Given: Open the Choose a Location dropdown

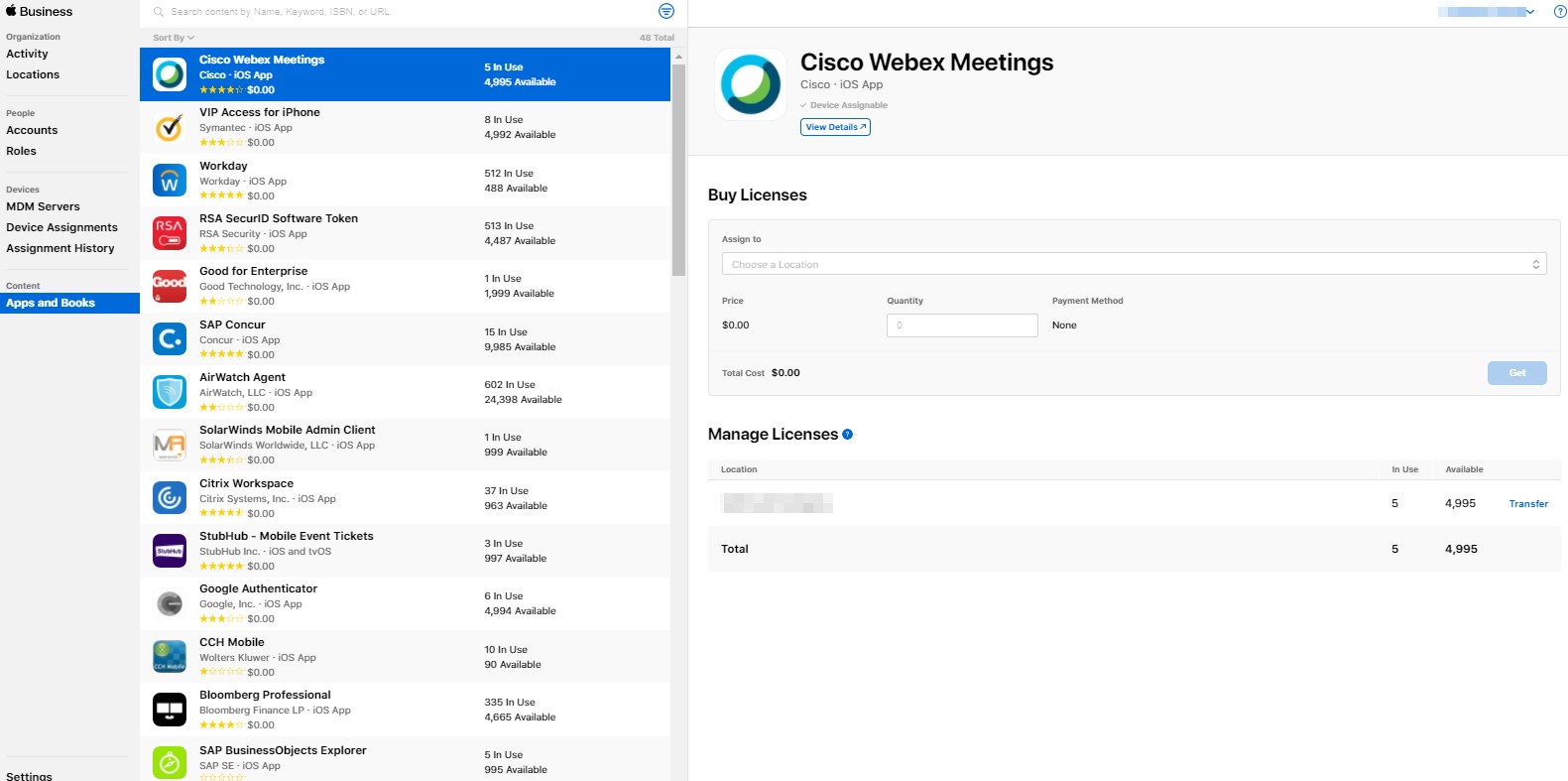Looking at the screenshot, I should tap(1133, 264).
